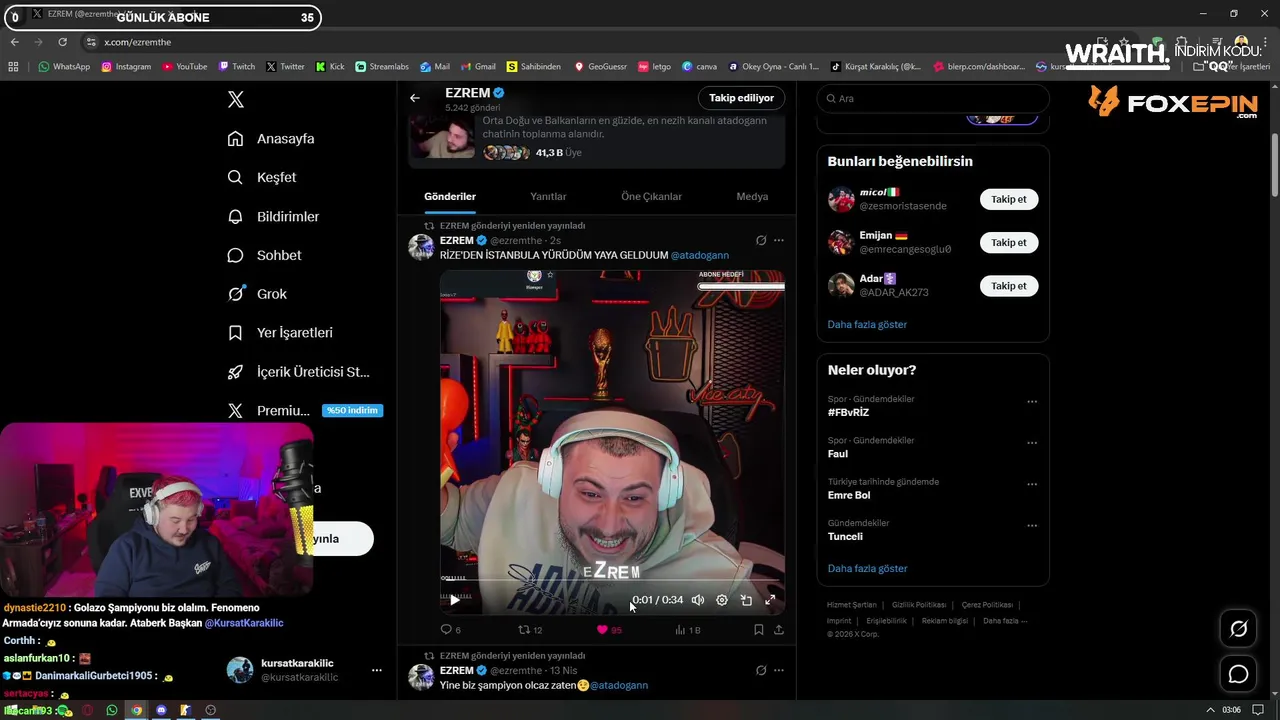Open Yer İşaretleri in the sidebar

[280, 332]
